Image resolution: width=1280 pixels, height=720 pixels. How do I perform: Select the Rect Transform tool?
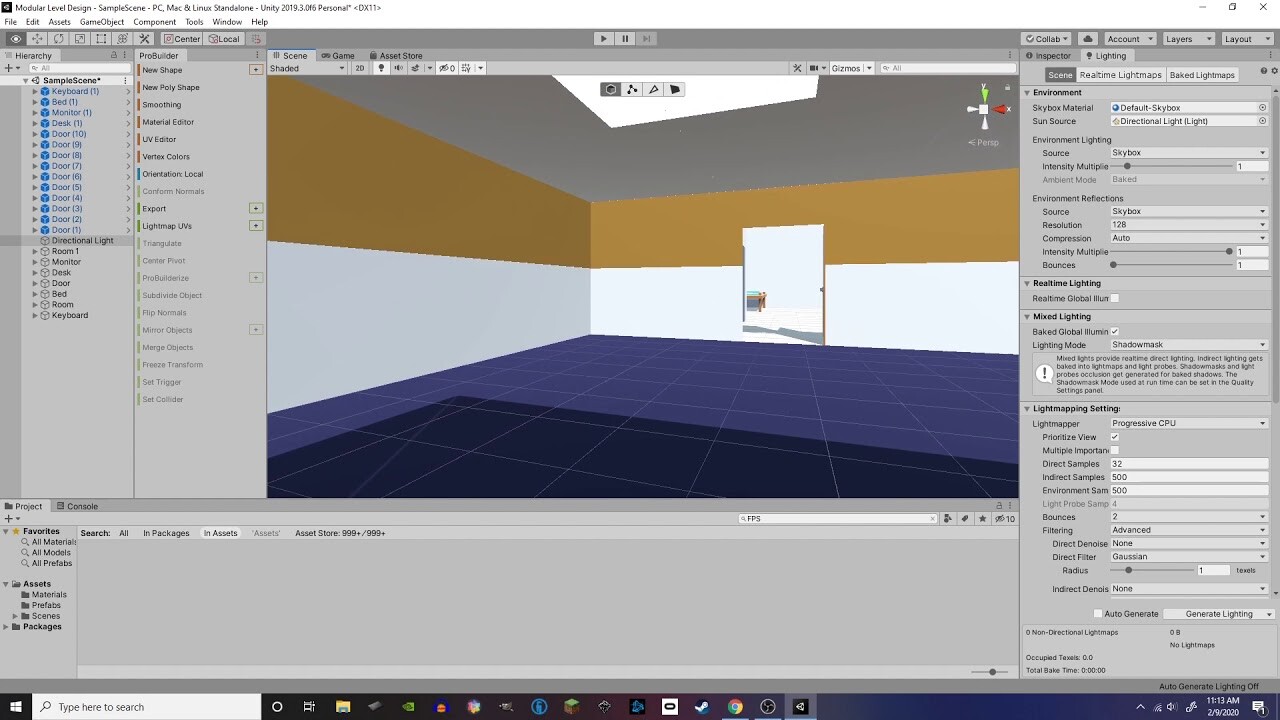(100, 38)
